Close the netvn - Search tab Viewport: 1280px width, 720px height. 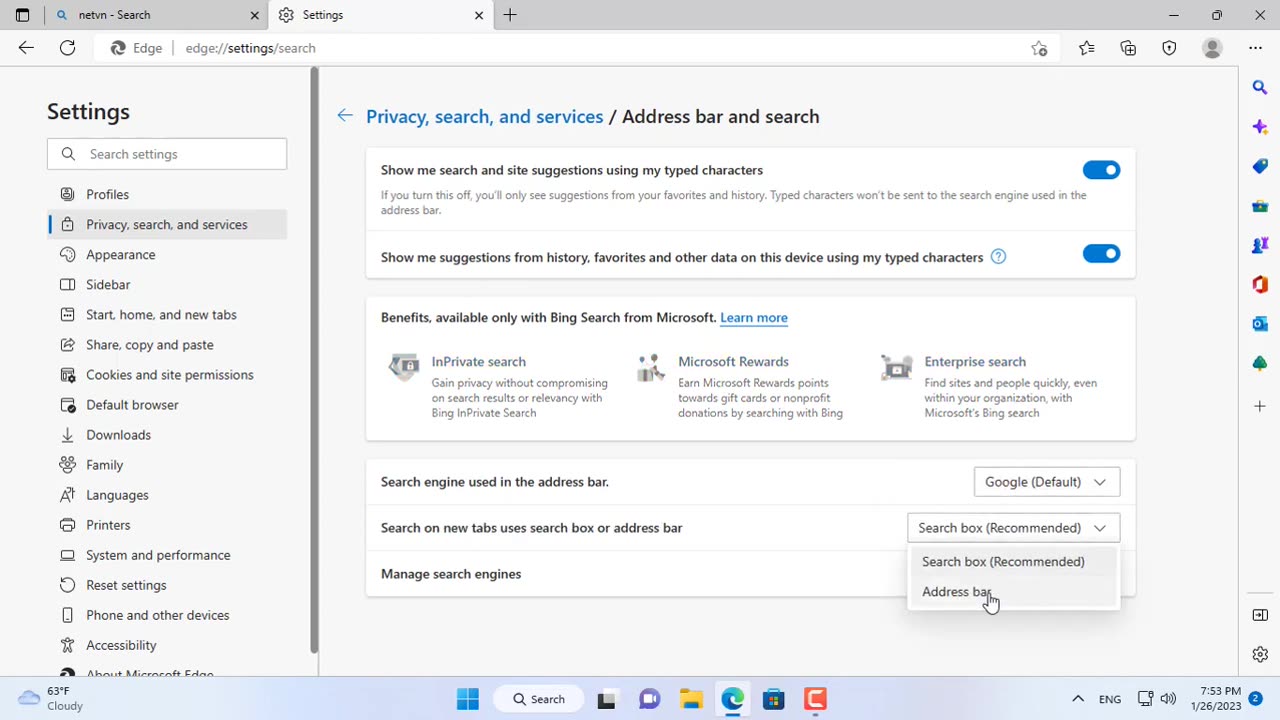click(x=254, y=15)
